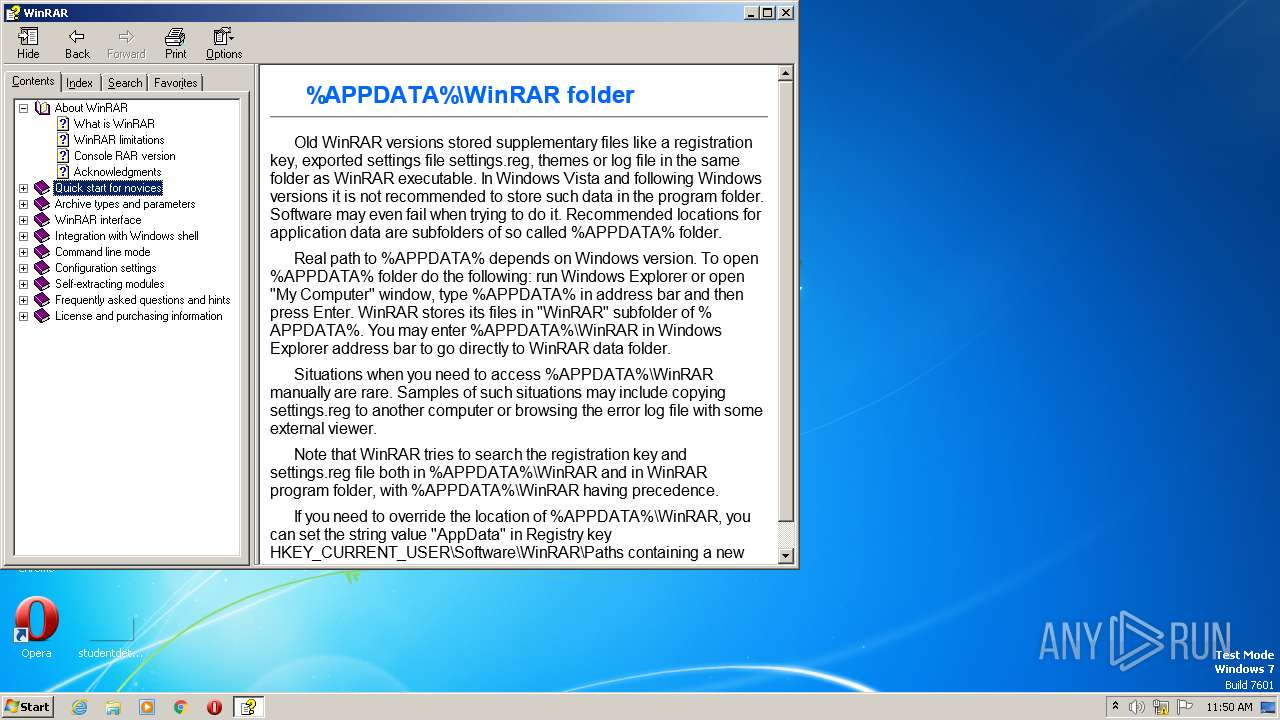The width and height of the screenshot is (1280, 720).
Task: Click the Print toolbar icon
Action: [x=175, y=43]
